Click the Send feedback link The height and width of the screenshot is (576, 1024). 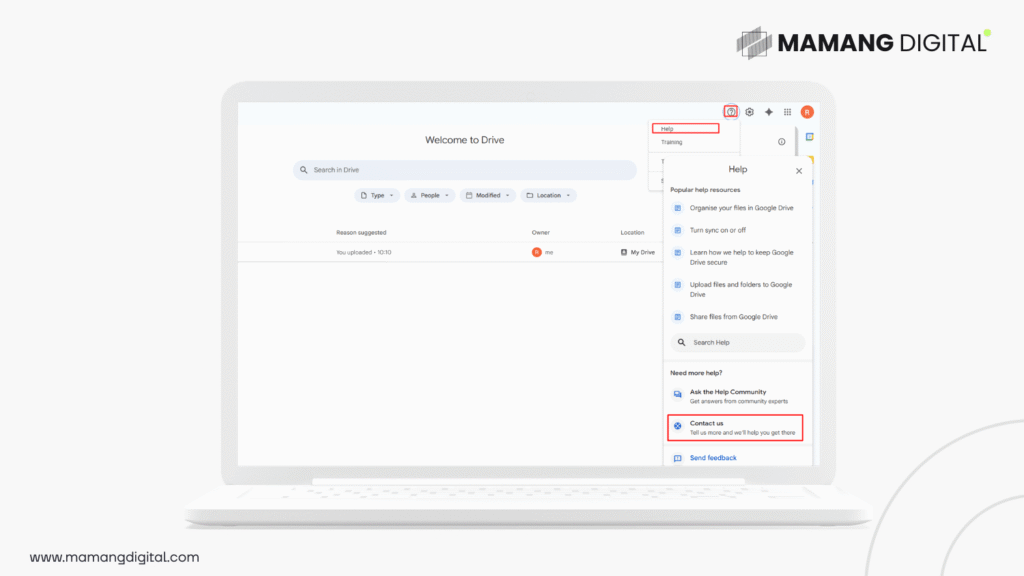pyautogui.click(x=713, y=457)
